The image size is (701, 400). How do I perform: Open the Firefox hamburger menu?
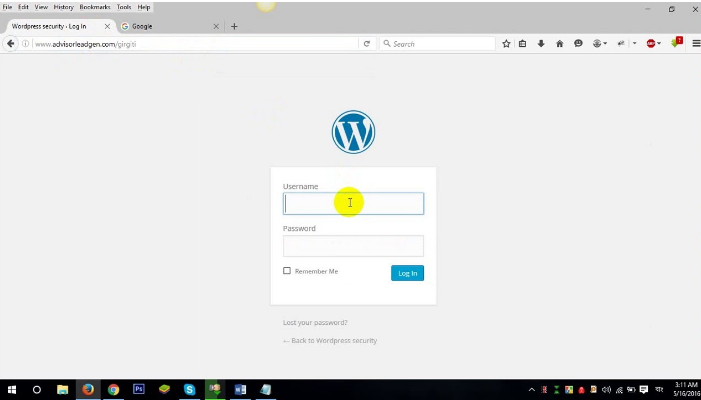tap(696, 44)
